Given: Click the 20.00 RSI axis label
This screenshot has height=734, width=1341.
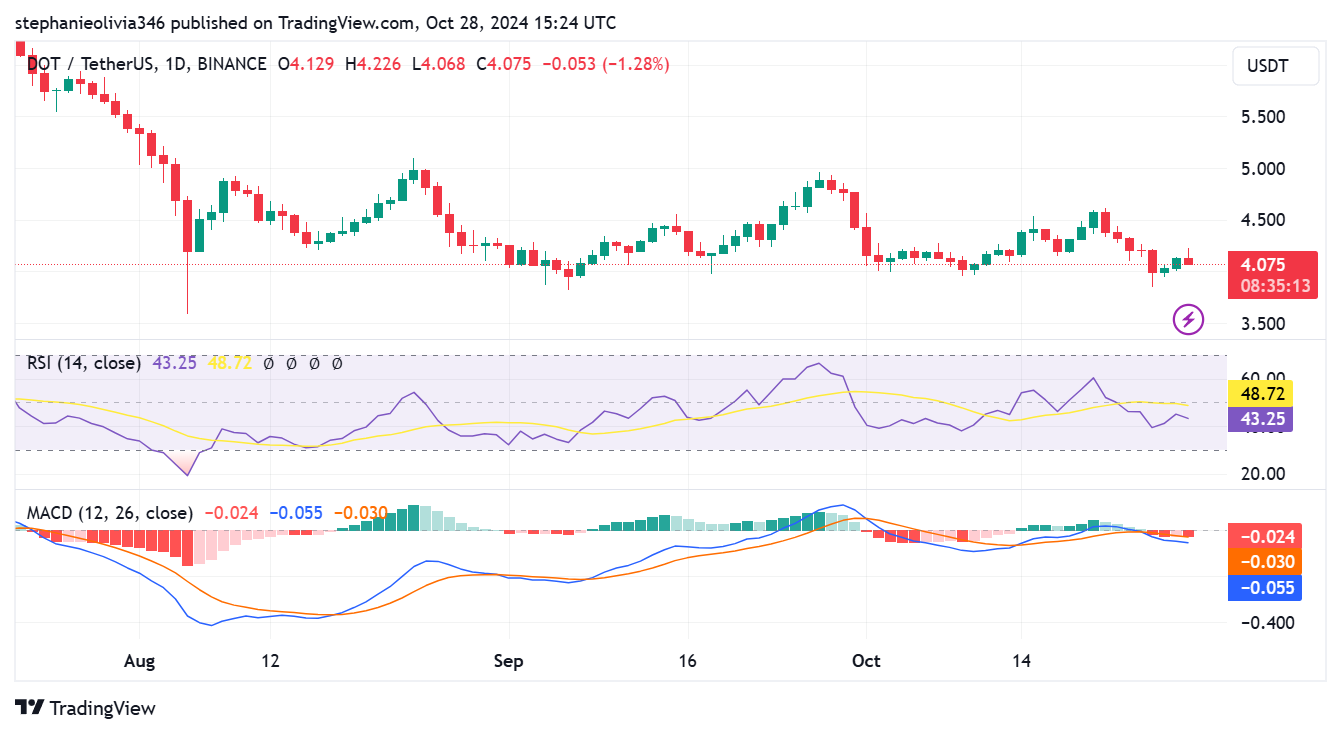Looking at the screenshot, I should click(1262, 473).
